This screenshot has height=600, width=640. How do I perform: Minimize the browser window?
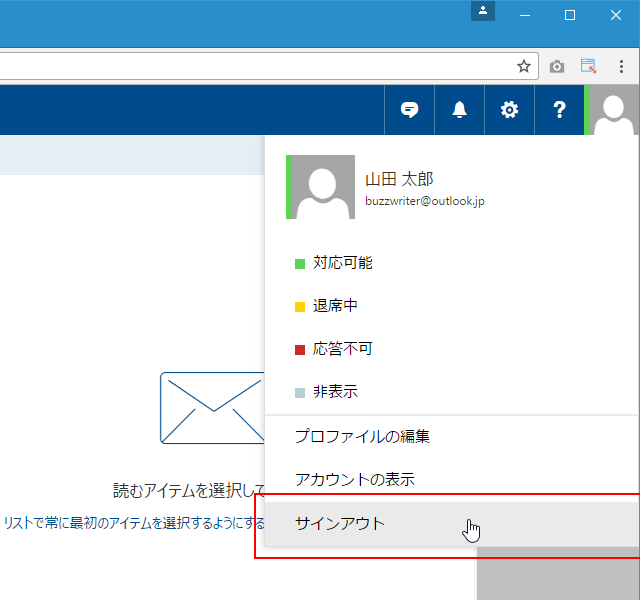(x=525, y=16)
